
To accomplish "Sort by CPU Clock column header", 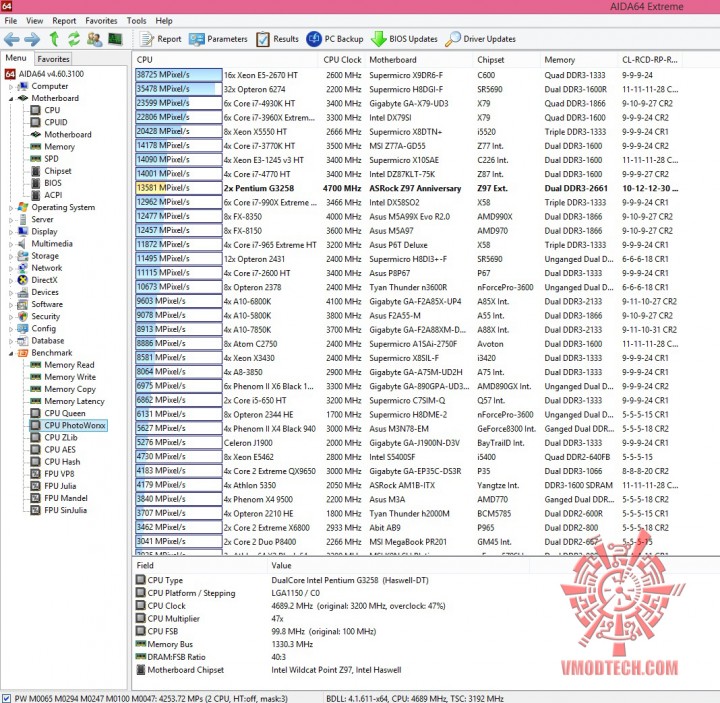I will tap(342, 60).
